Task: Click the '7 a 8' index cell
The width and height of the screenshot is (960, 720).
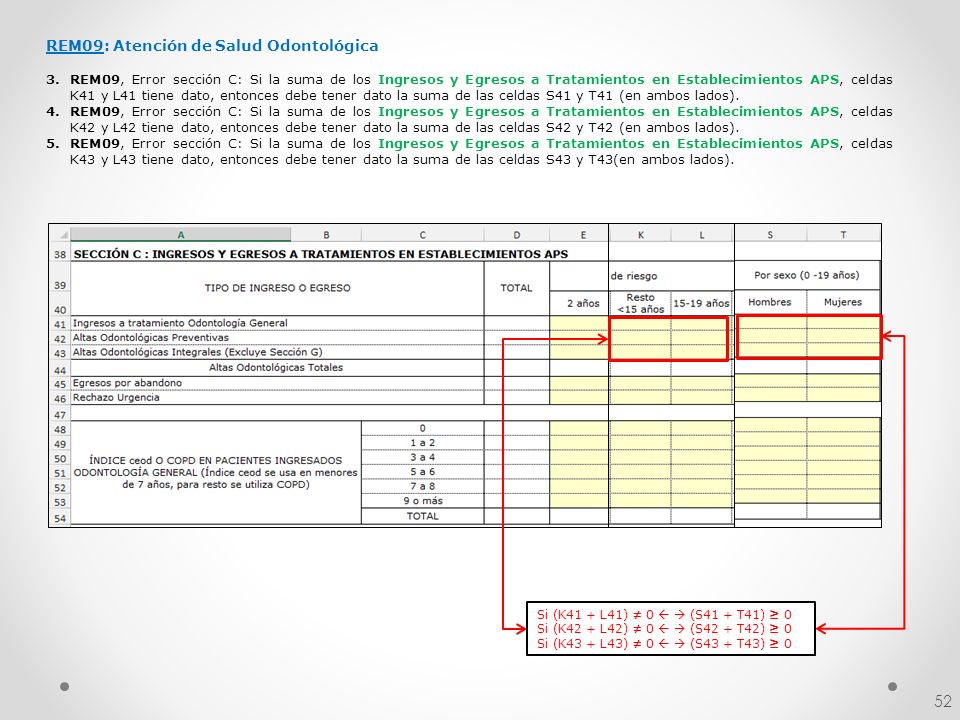Action: coord(422,486)
